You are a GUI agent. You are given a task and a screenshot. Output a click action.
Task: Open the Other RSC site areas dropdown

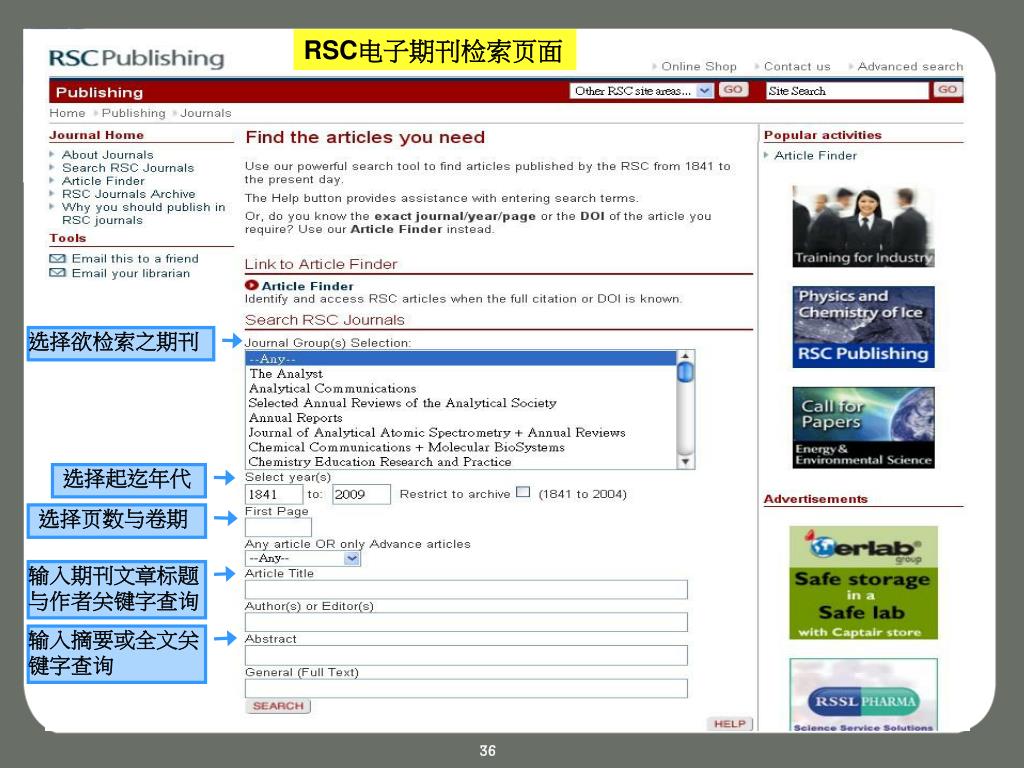point(641,91)
